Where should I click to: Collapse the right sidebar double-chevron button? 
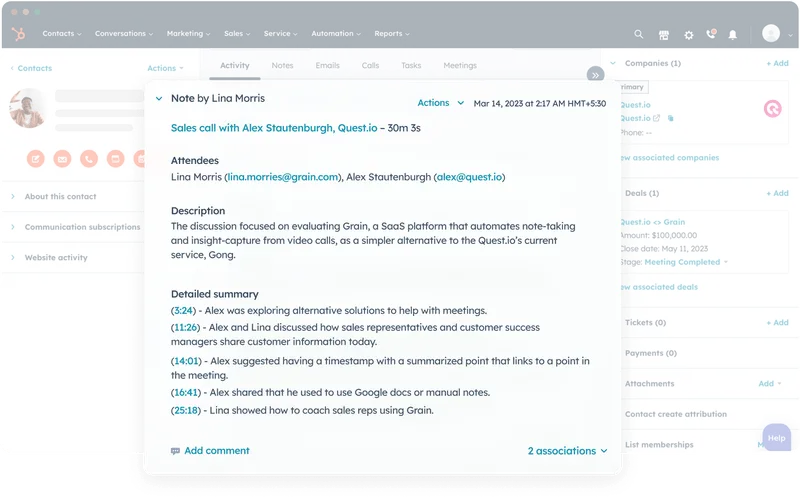595,75
